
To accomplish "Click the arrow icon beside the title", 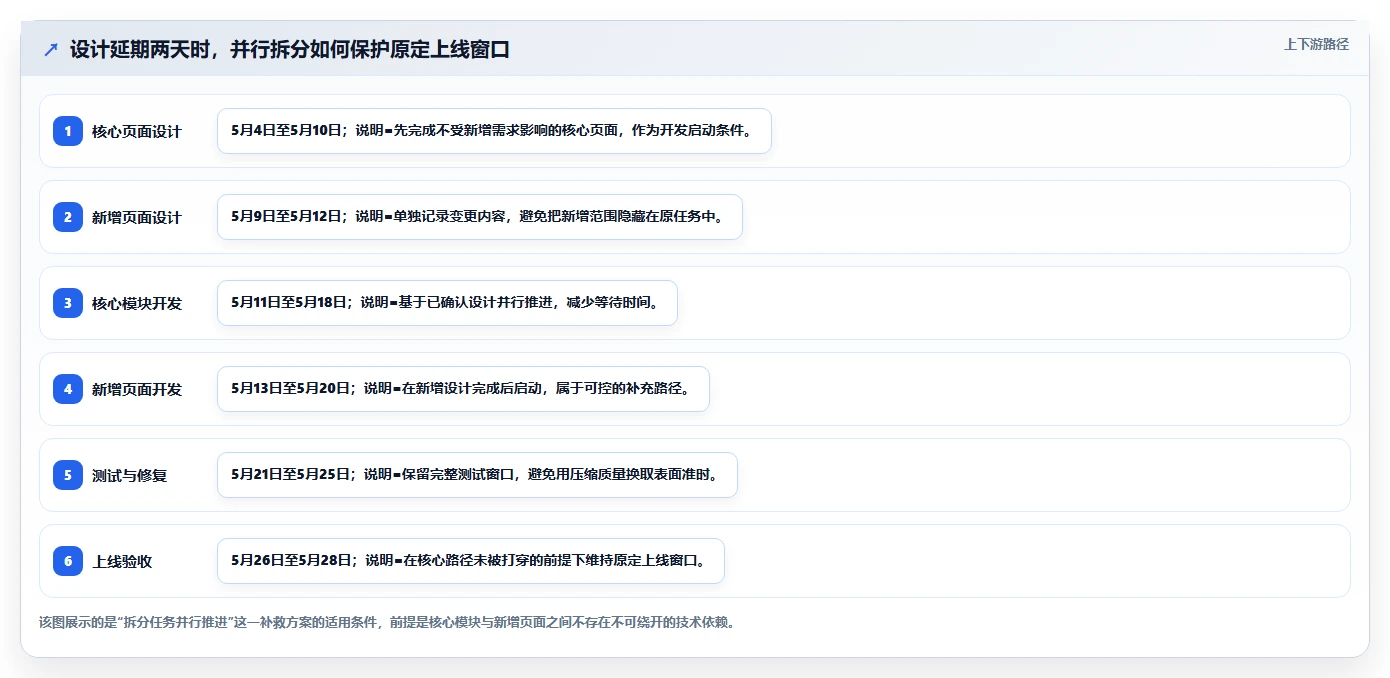I will pyautogui.click(x=51, y=49).
